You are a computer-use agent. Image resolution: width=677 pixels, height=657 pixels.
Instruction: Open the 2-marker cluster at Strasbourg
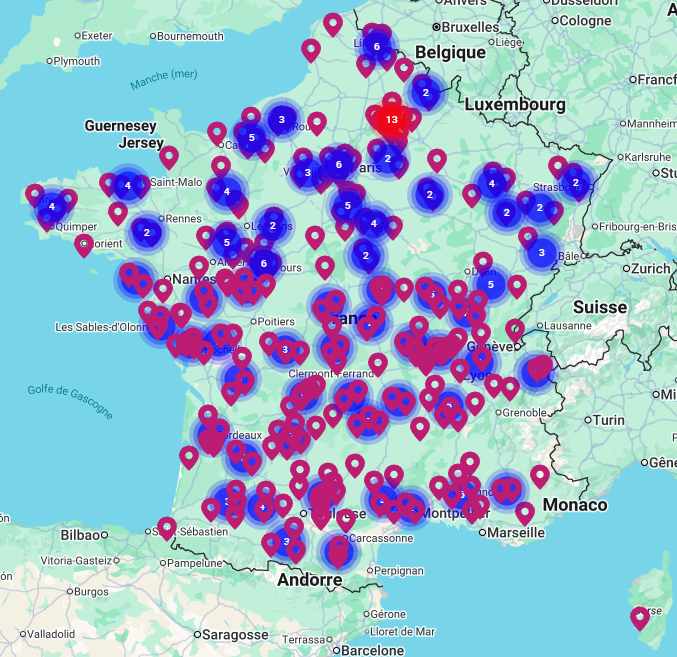576,183
